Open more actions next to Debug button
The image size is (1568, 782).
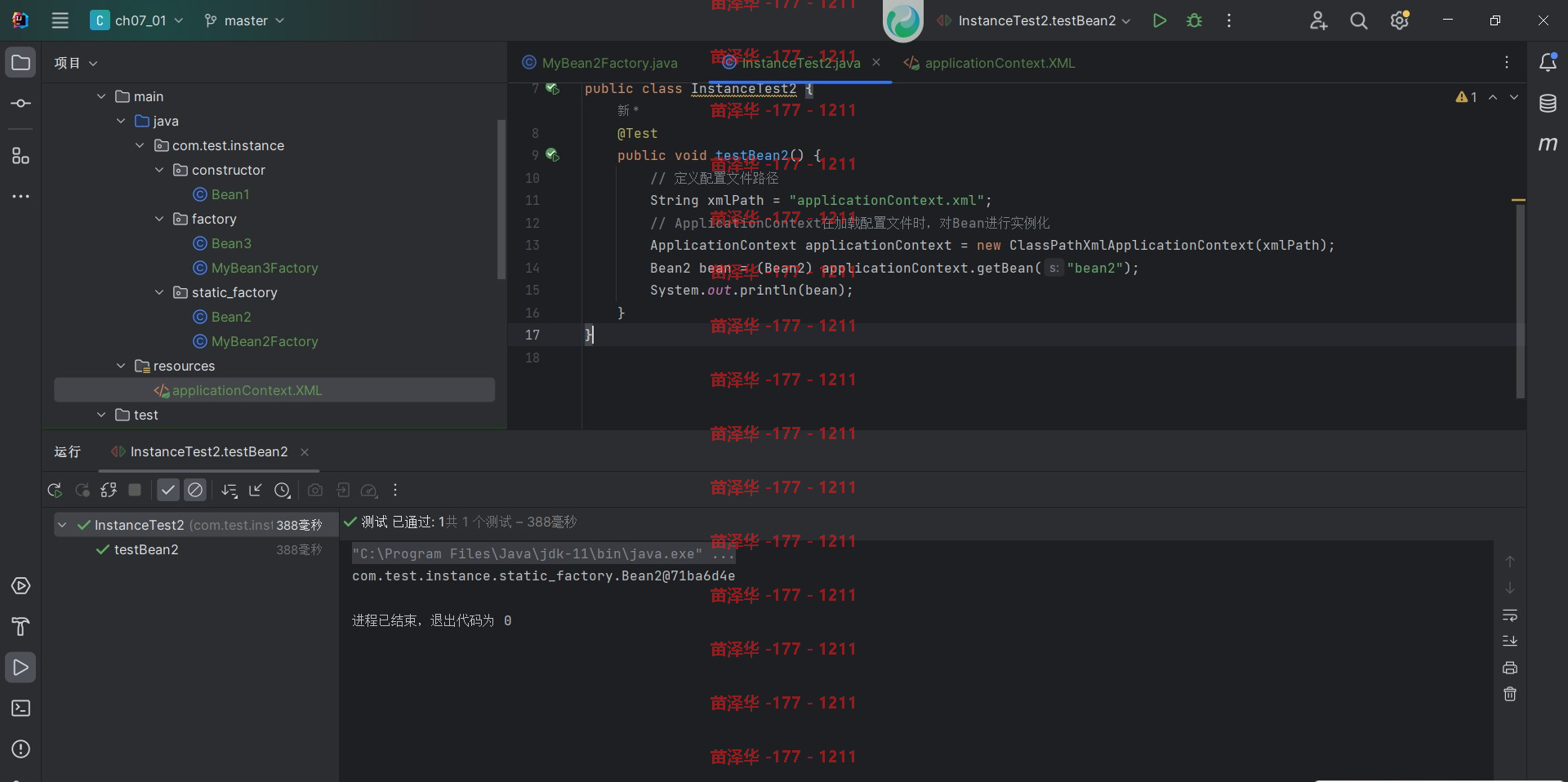[x=1229, y=20]
